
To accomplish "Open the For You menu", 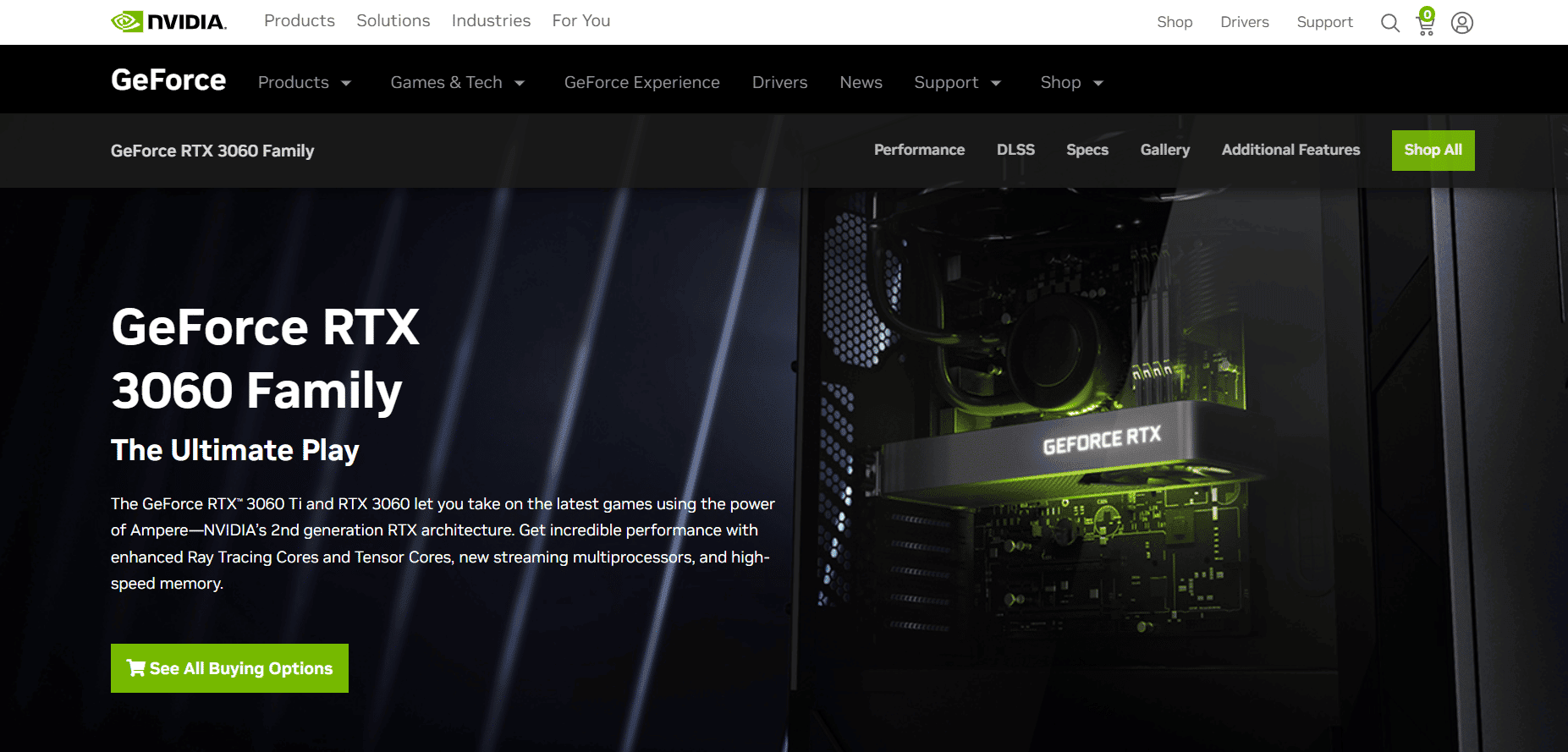I will (581, 20).
